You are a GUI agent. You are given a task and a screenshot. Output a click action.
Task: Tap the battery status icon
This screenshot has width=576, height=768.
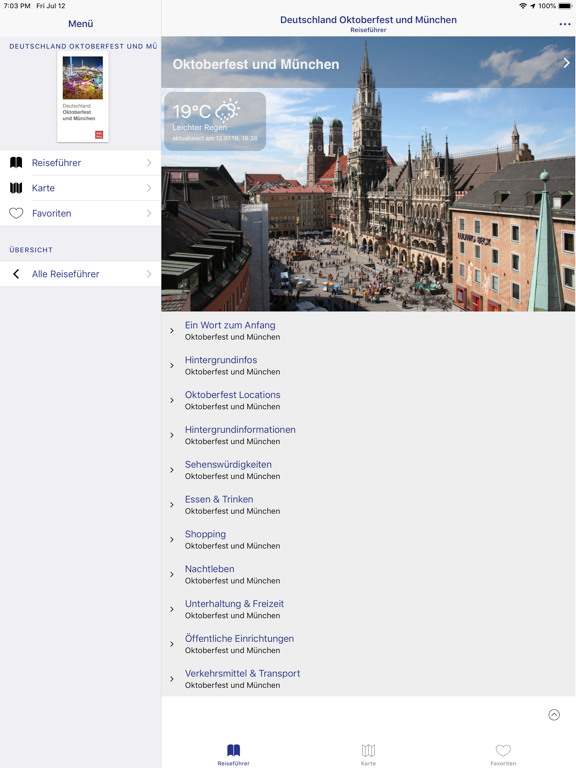pyautogui.click(x=565, y=6)
